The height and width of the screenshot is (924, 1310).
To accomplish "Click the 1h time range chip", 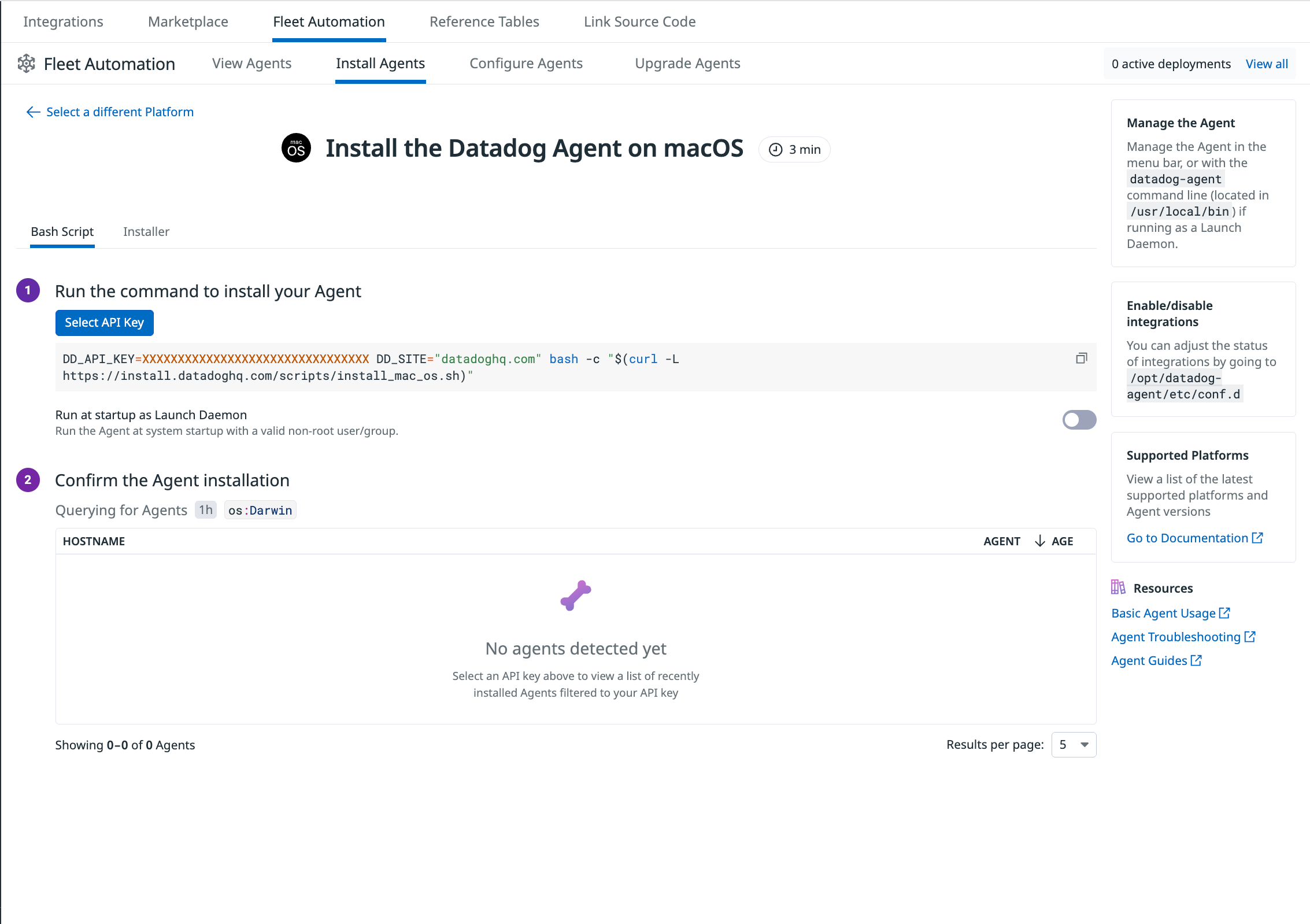I will pyautogui.click(x=206, y=510).
